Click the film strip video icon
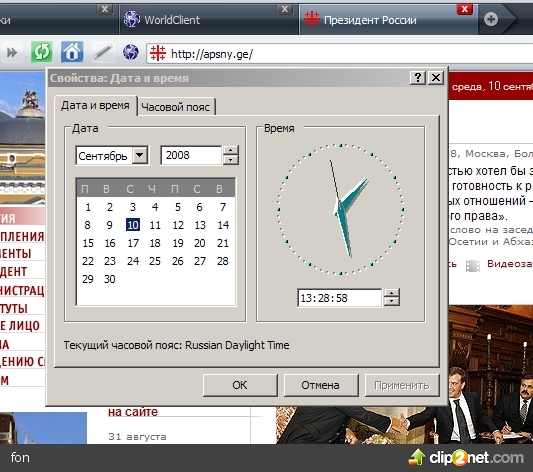 pos(472,266)
